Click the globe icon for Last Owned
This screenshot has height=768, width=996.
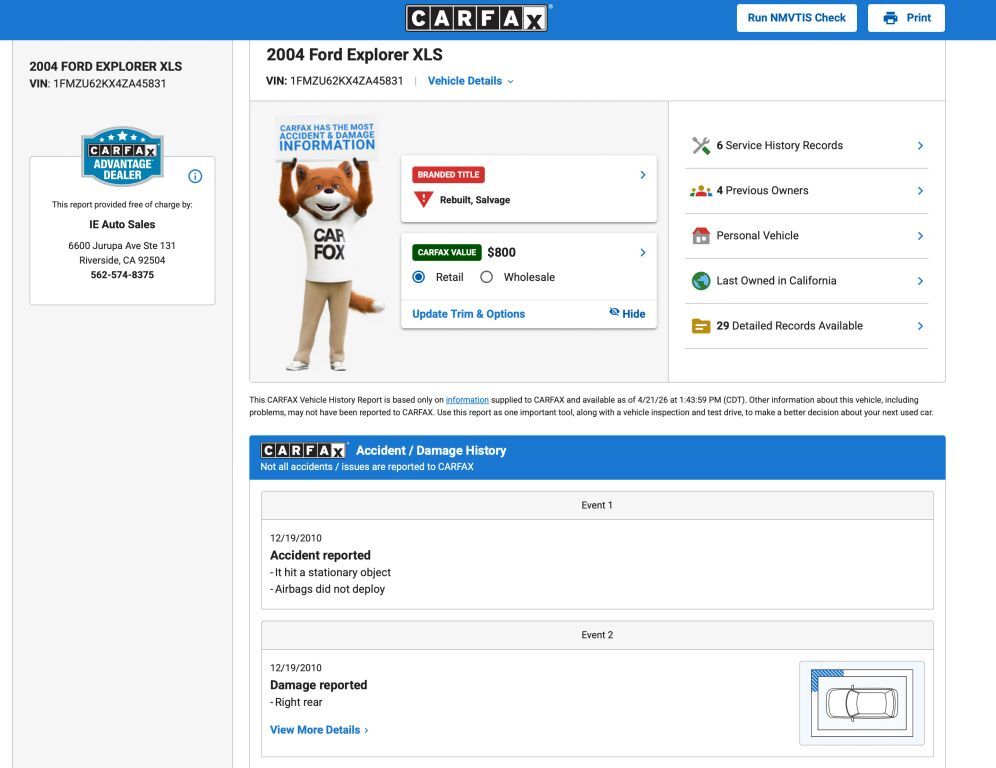tap(701, 281)
